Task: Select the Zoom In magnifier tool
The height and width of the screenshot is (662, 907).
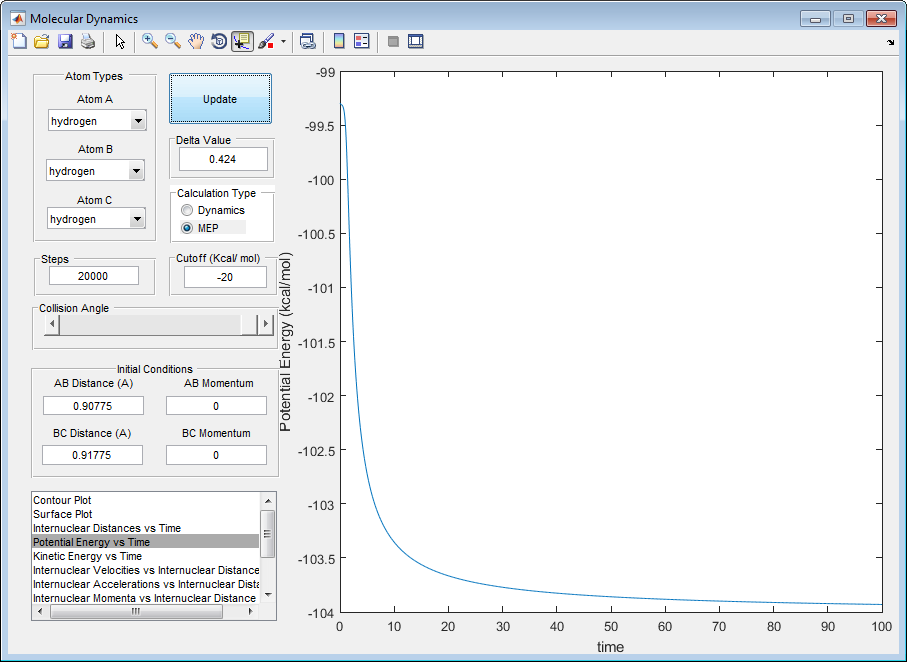Action: [150, 41]
